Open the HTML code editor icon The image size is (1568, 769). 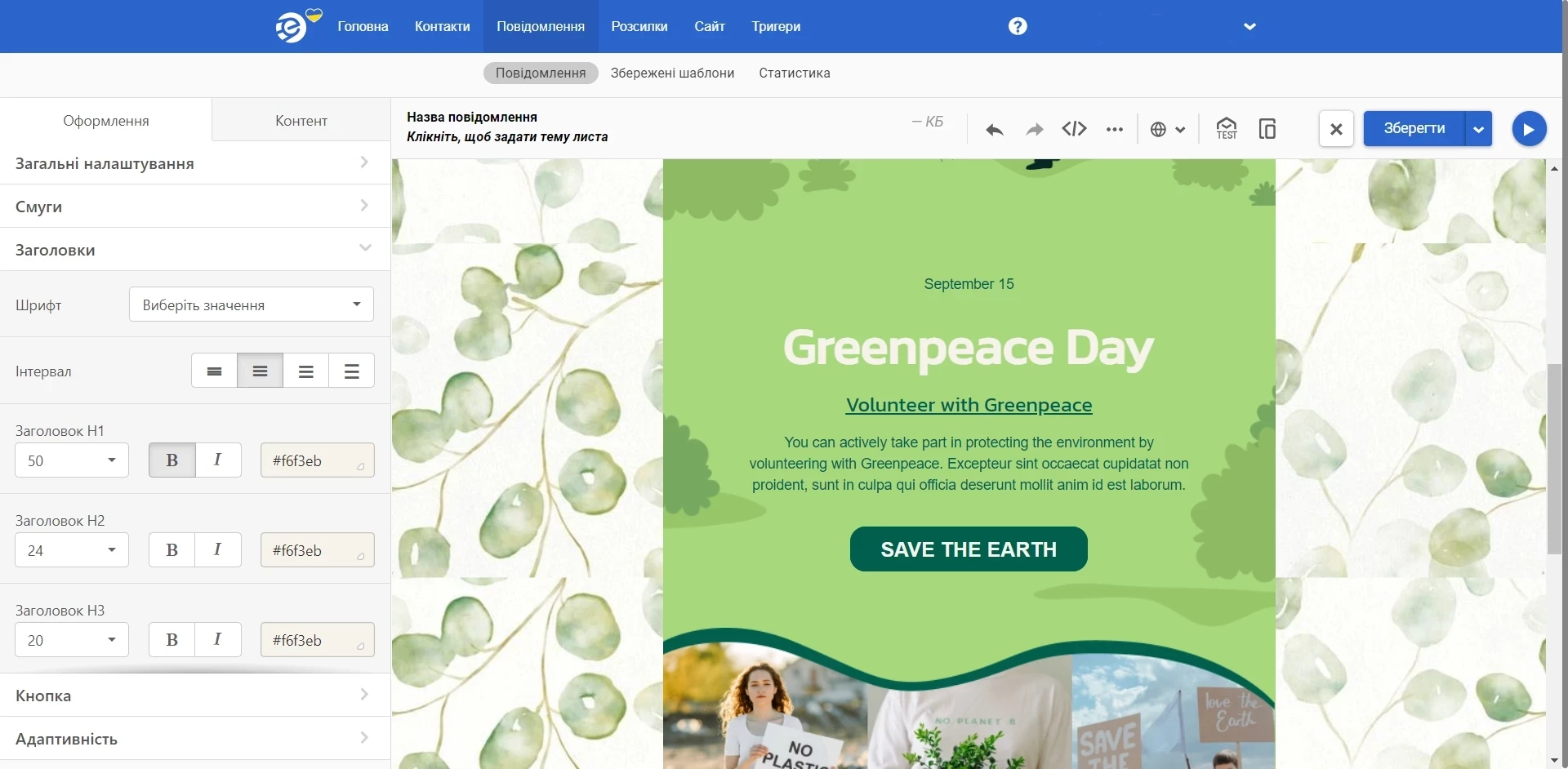tap(1074, 129)
